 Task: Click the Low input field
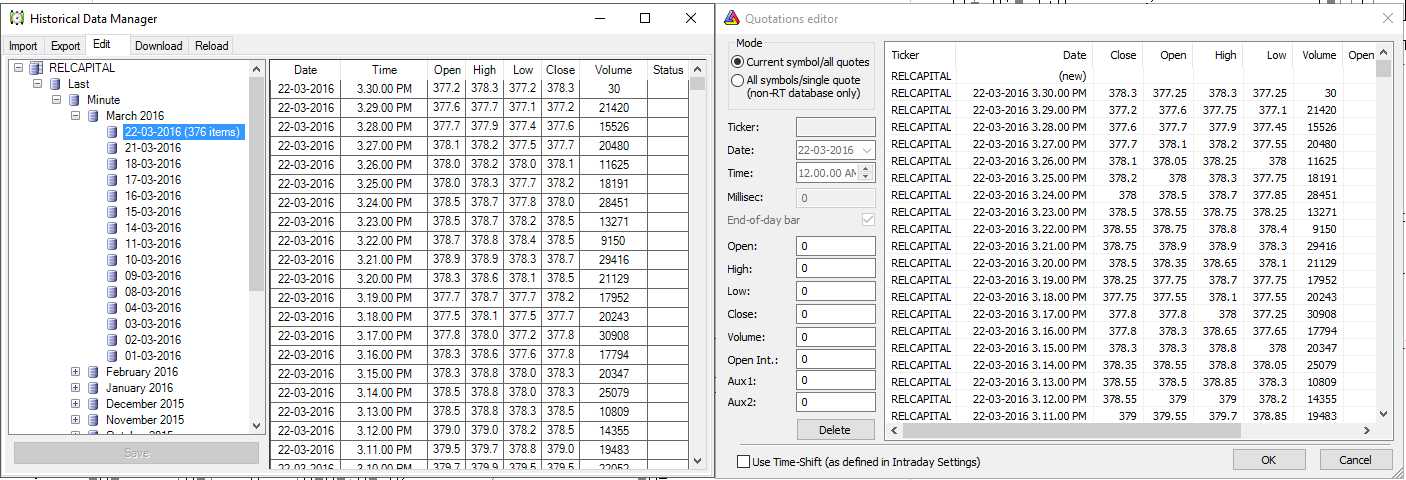click(x=835, y=291)
